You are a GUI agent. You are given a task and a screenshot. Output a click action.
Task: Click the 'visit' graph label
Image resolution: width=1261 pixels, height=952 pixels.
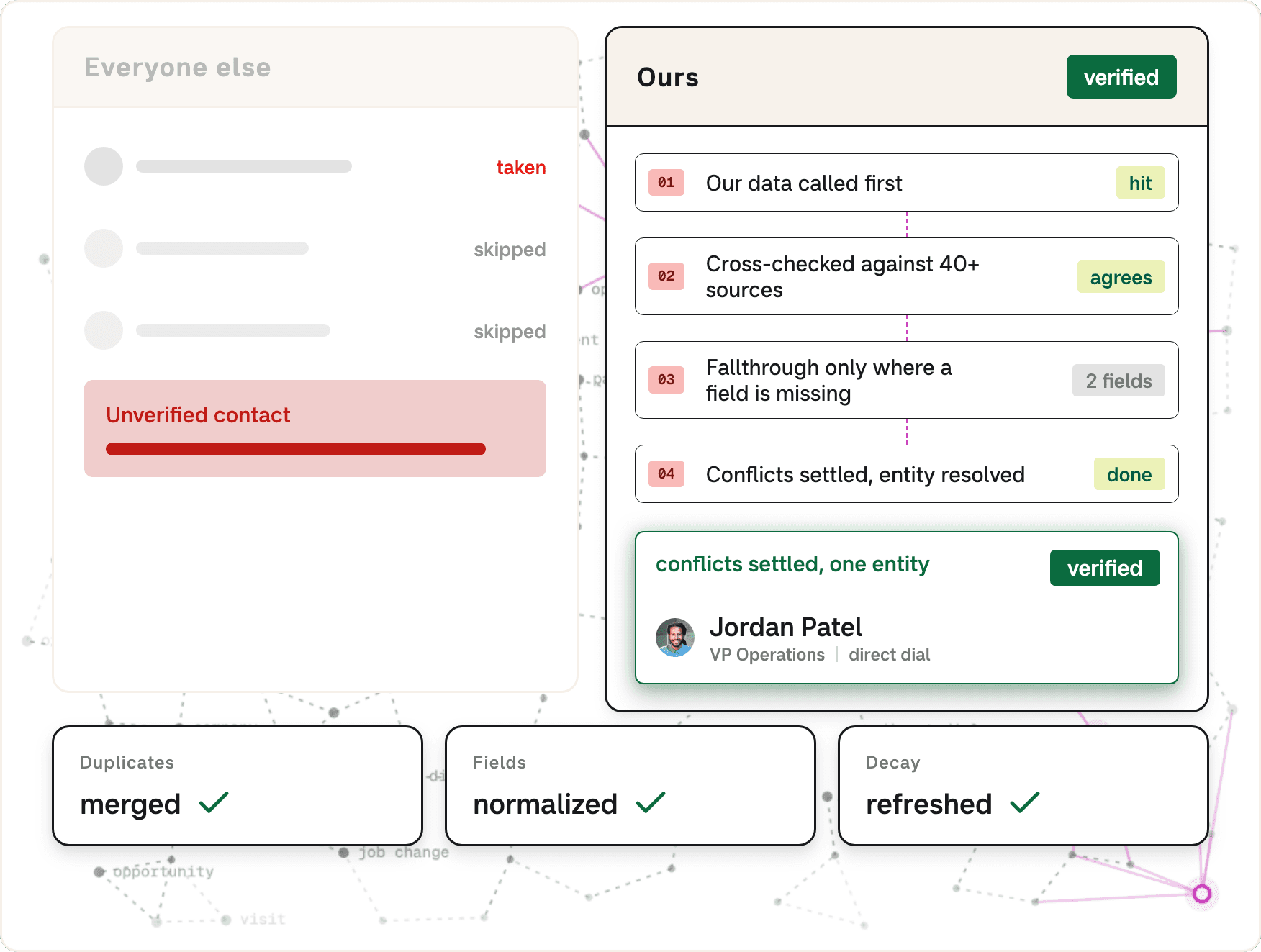[263, 920]
